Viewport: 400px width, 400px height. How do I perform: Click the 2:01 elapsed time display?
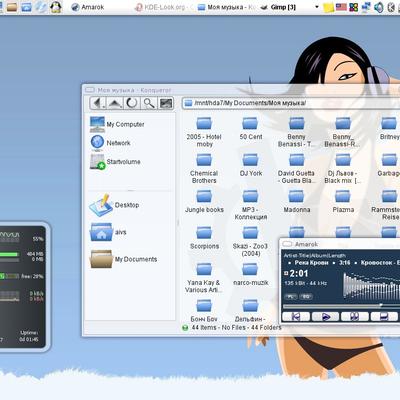(x=299, y=274)
